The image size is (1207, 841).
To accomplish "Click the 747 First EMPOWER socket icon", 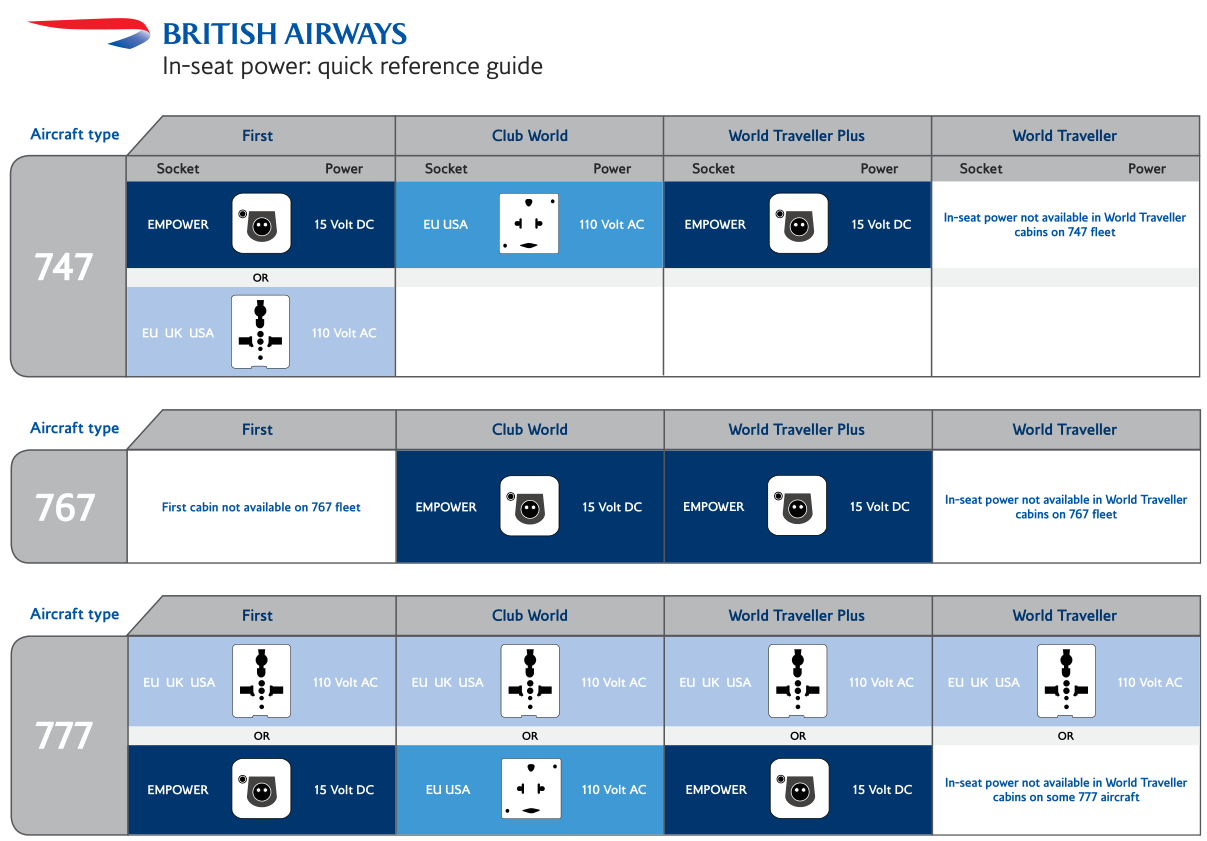I will pyautogui.click(x=261, y=223).
